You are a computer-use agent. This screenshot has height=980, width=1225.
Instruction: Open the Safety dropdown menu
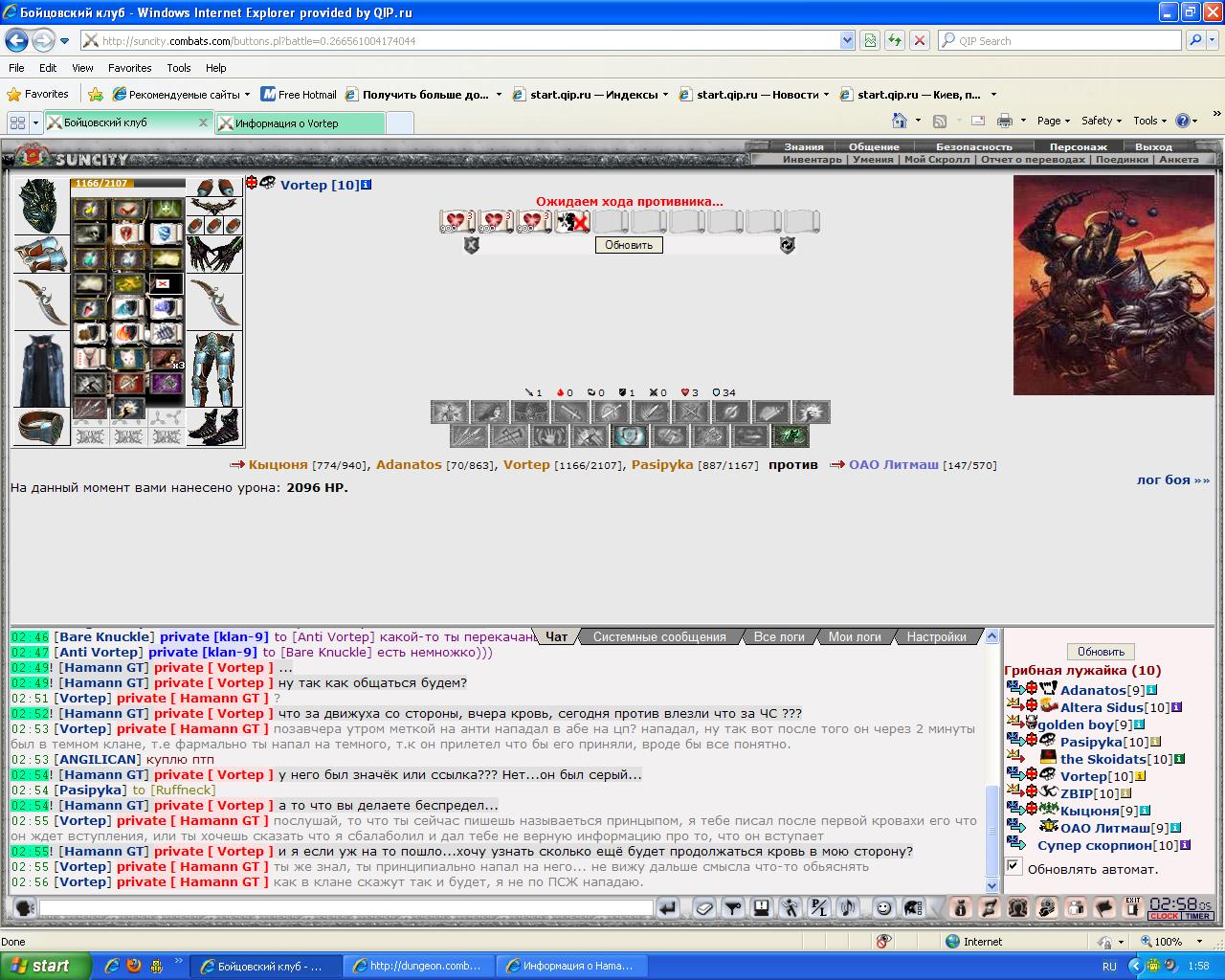click(x=1102, y=121)
